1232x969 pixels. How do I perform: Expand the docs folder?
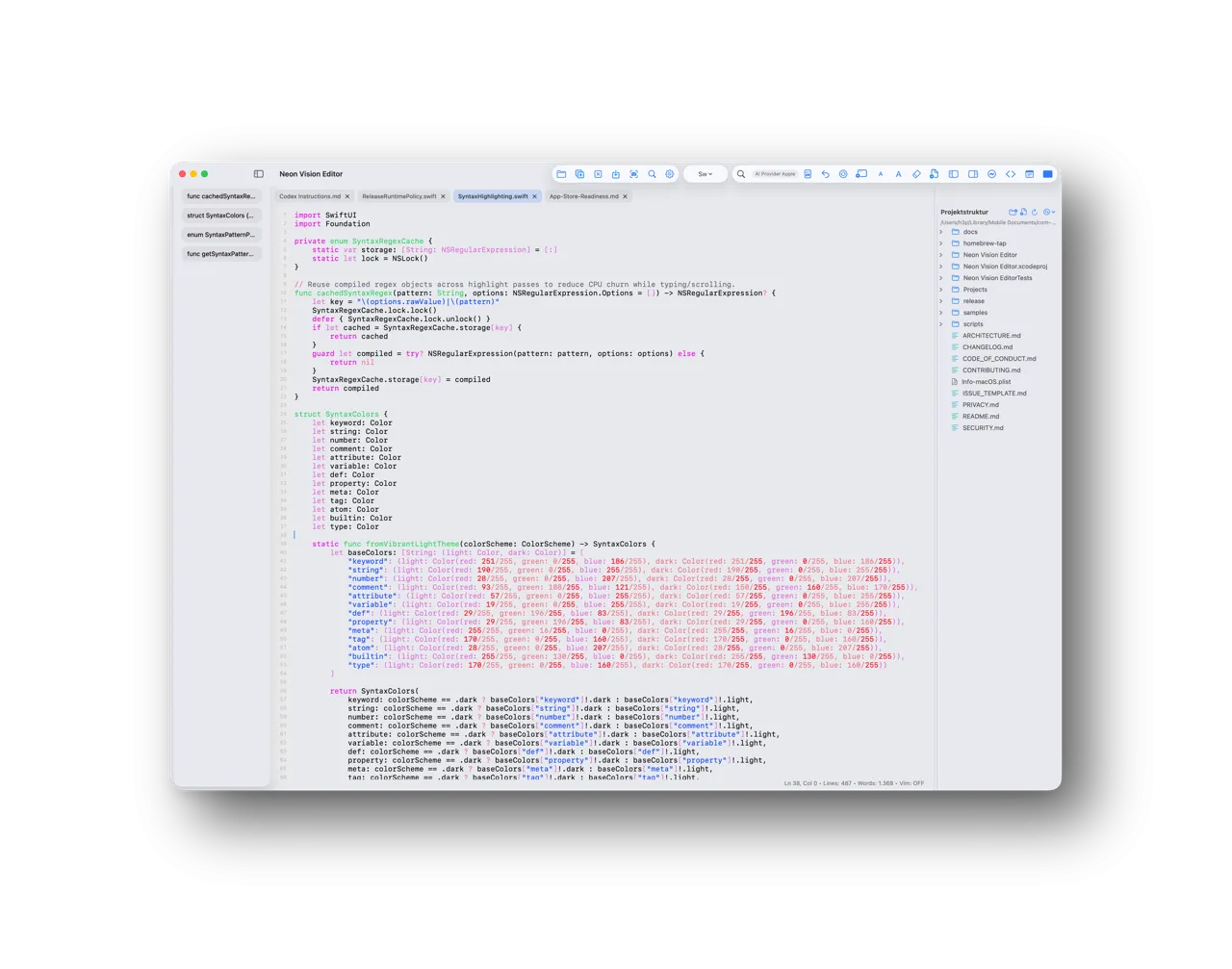pos(941,232)
